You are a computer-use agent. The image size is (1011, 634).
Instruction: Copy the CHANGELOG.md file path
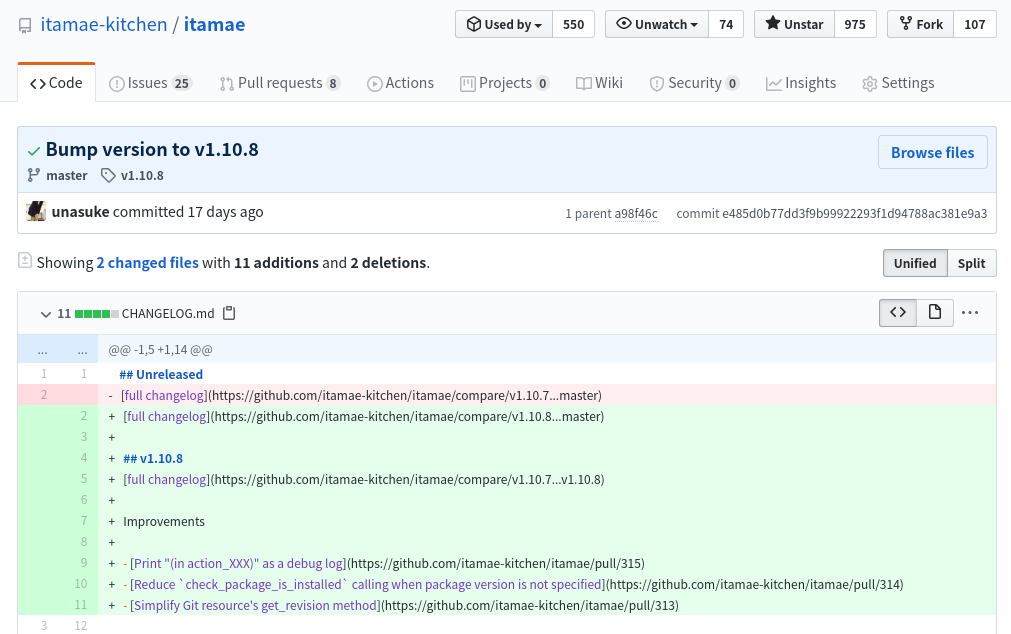click(229, 313)
